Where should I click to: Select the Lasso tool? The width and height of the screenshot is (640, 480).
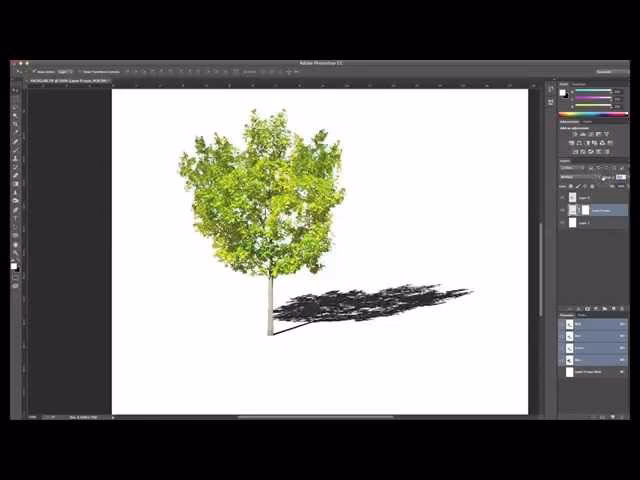point(16,107)
